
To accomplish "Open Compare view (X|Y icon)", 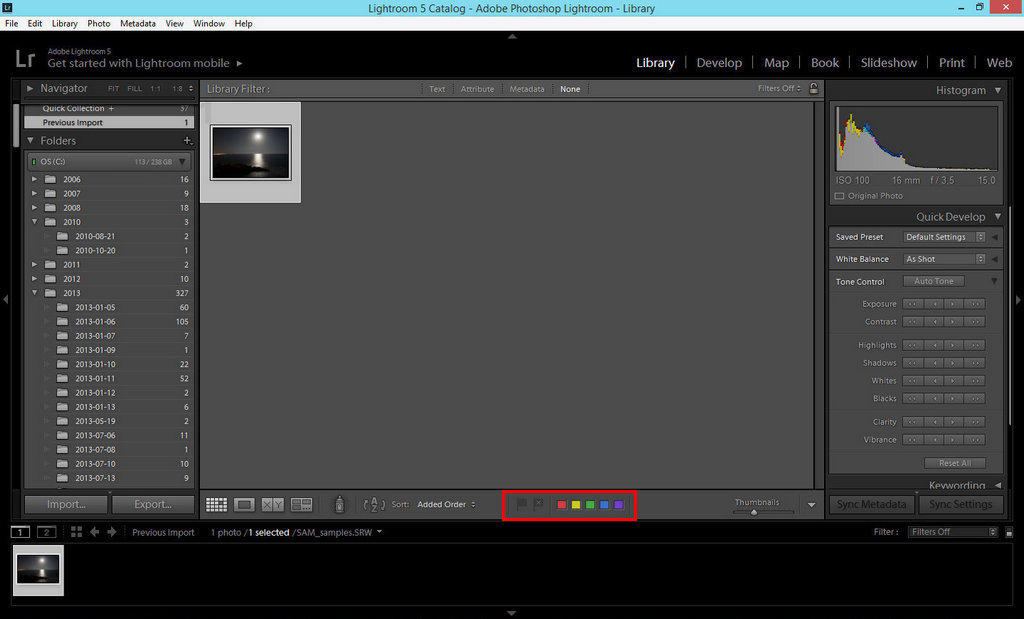I will tap(272, 505).
